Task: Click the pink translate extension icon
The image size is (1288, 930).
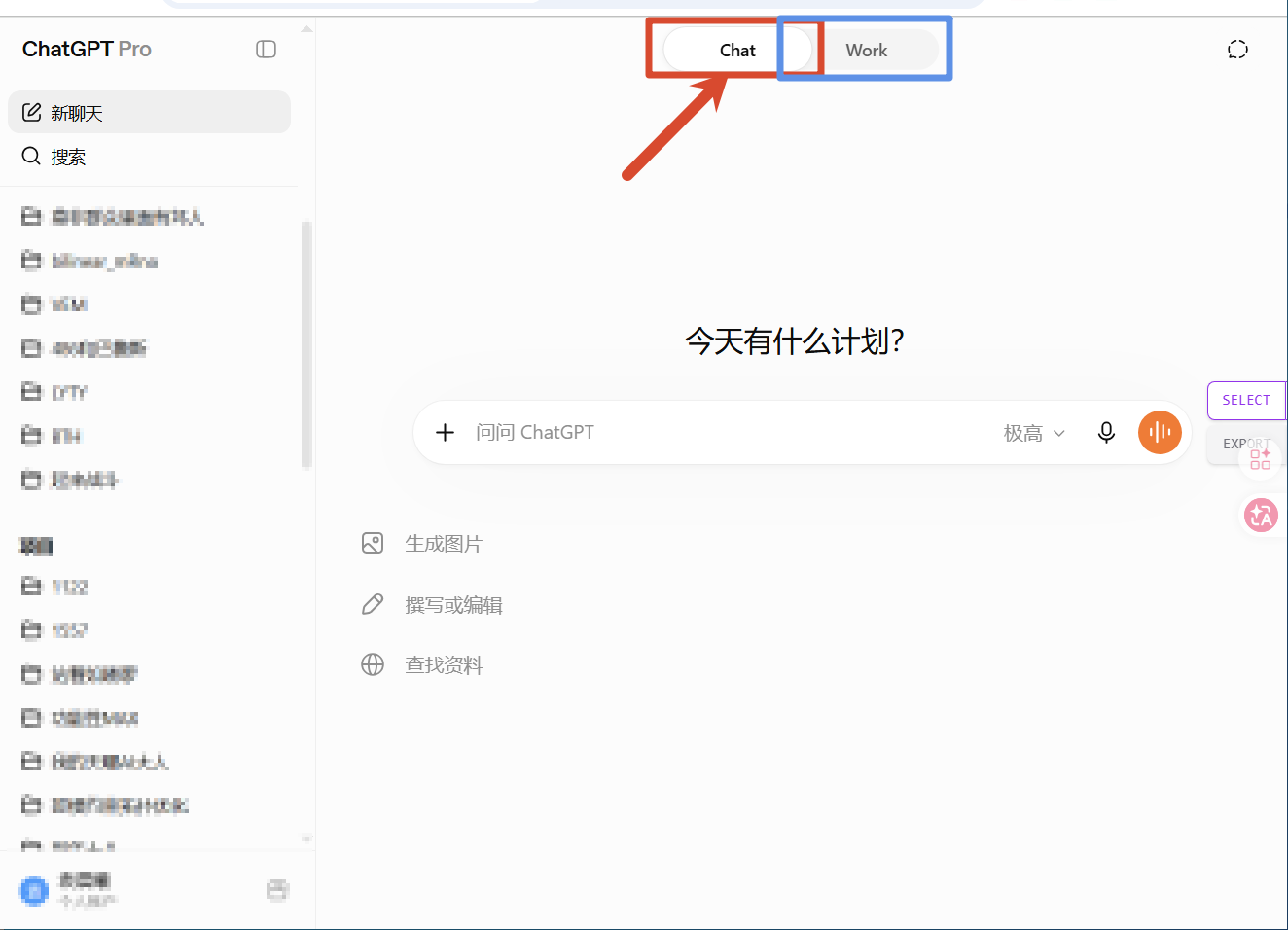Action: click(1261, 515)
